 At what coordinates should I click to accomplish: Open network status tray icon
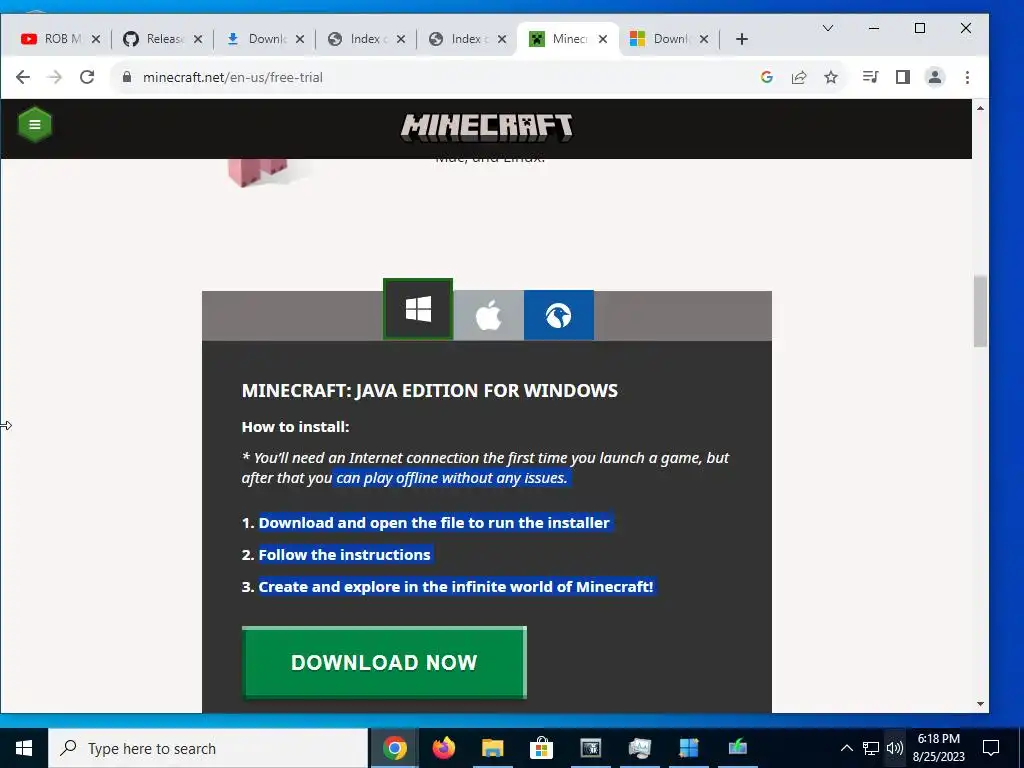coord(871,748)
